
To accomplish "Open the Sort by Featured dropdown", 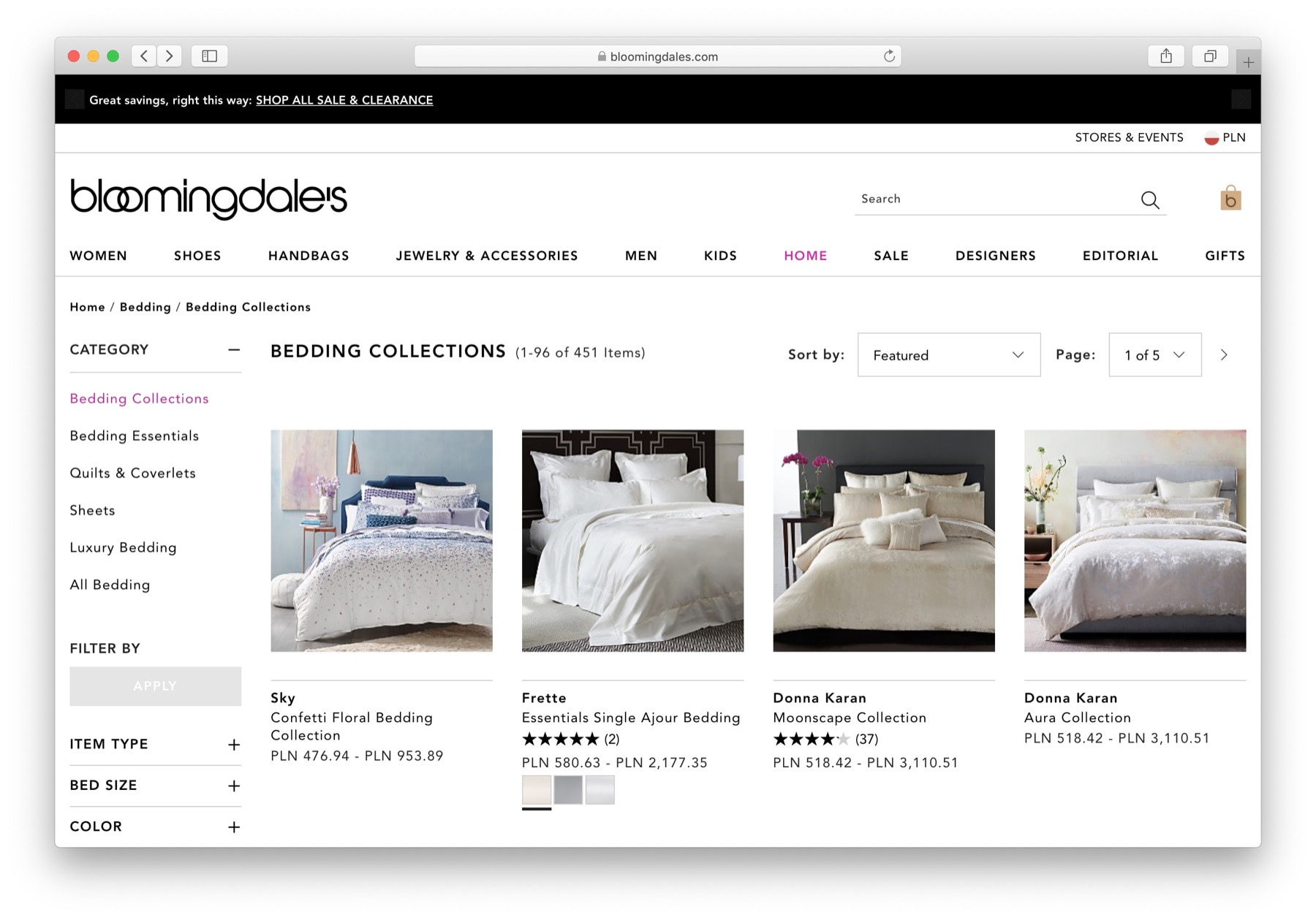I will (948, 355).
